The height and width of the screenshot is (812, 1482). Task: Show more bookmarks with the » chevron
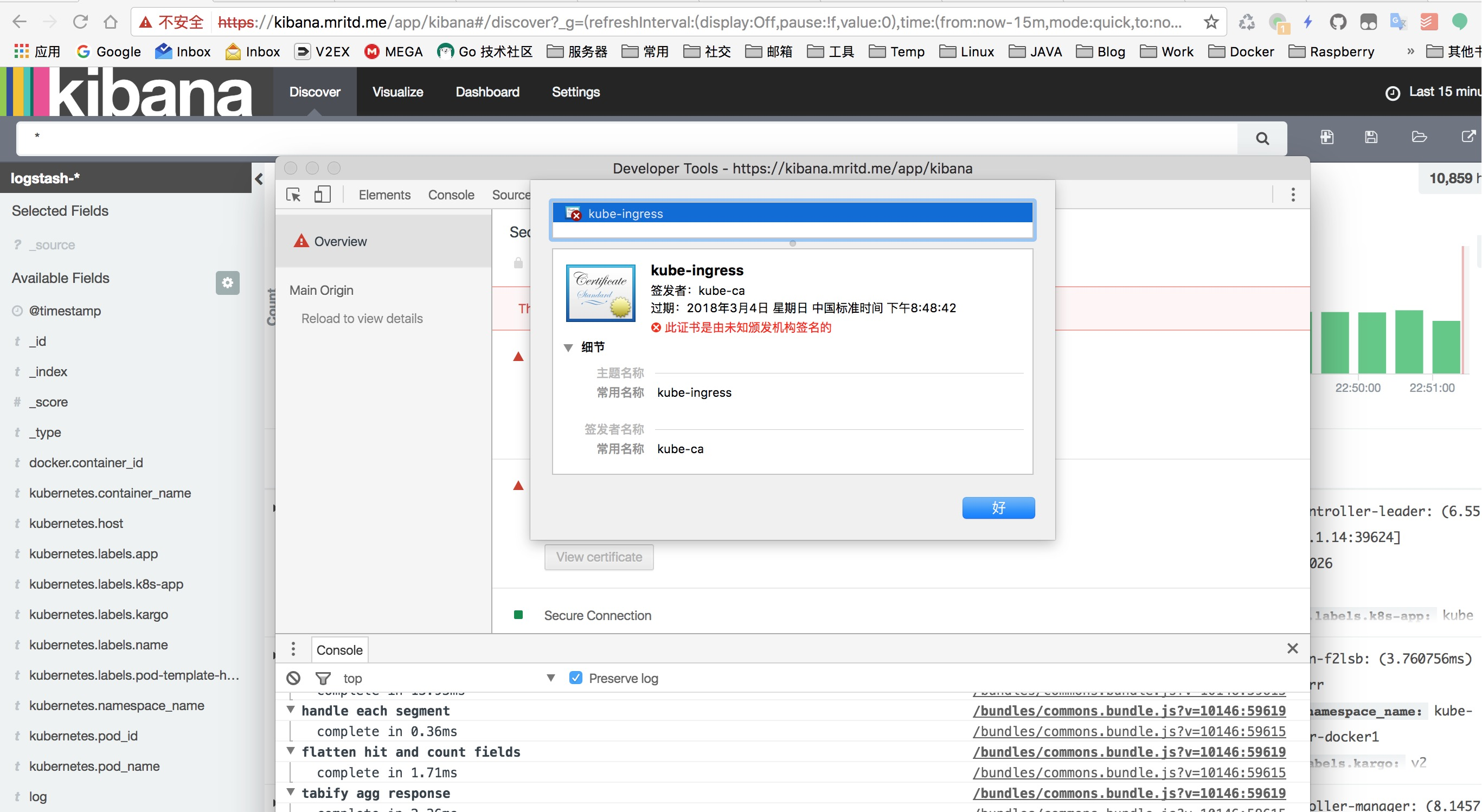point(1410,51)
